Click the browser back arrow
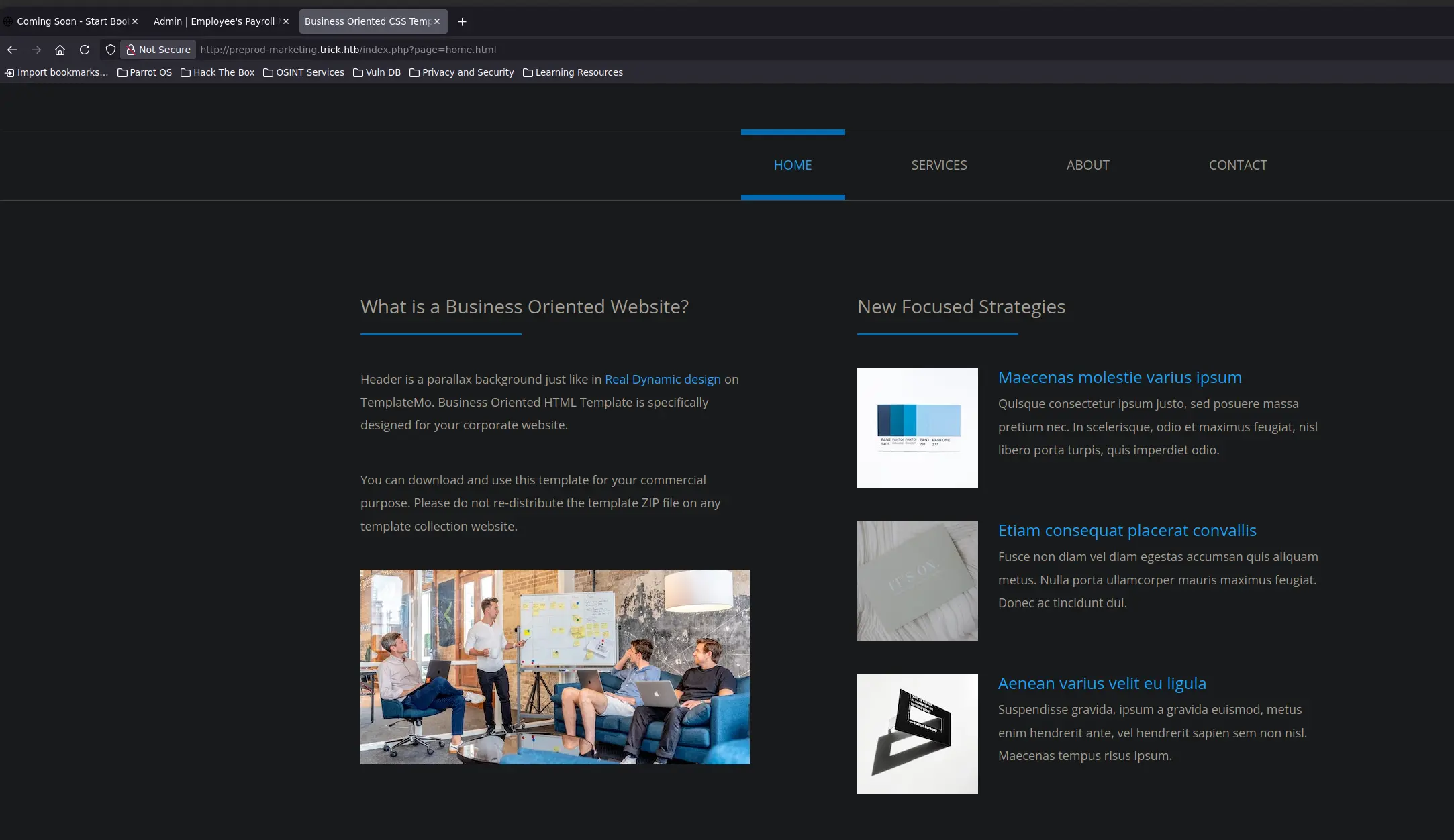The height and width of the screenshot is (840, 1454). point(12,50)
